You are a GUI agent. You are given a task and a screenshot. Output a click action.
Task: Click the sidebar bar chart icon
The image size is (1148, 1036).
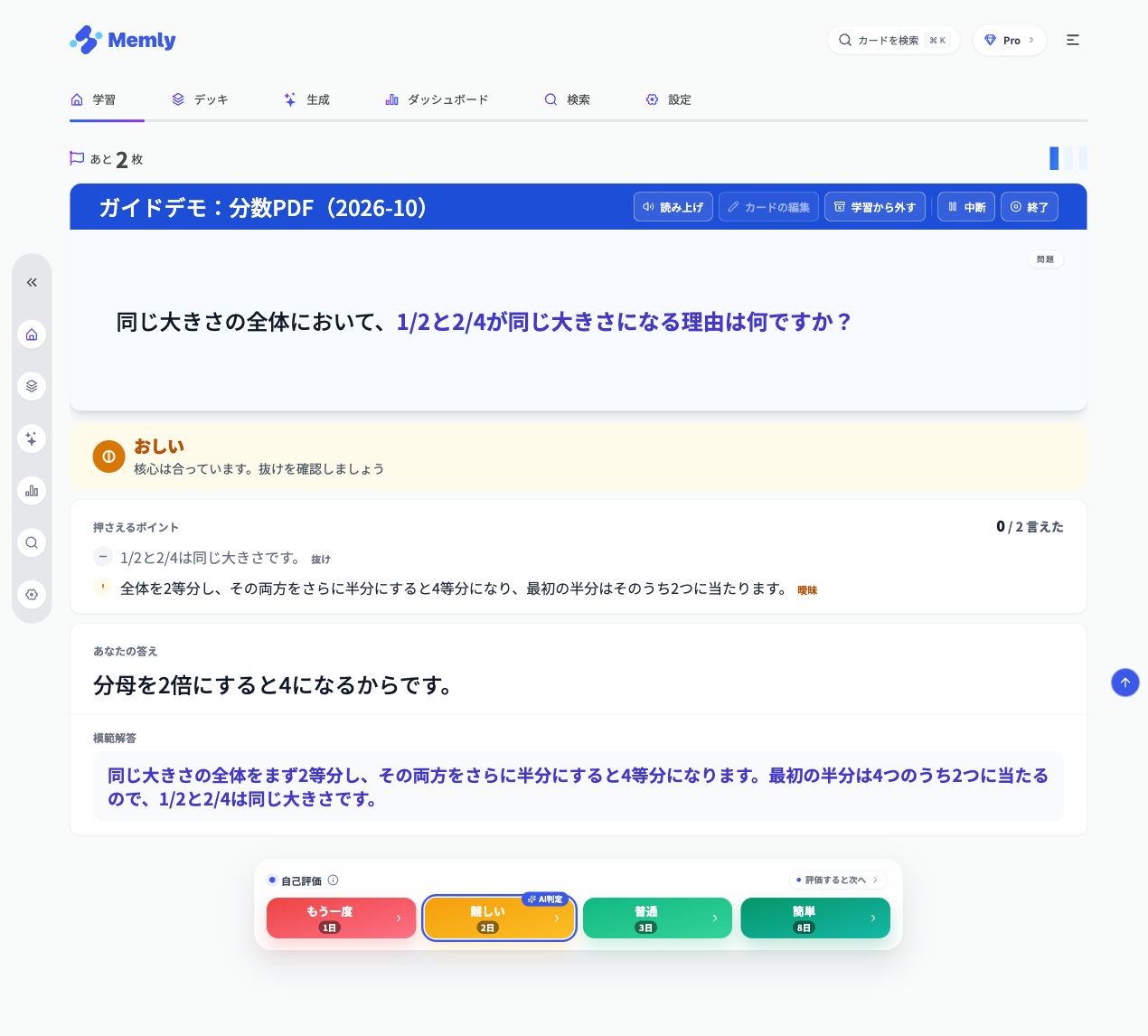[x=32, y=490]
